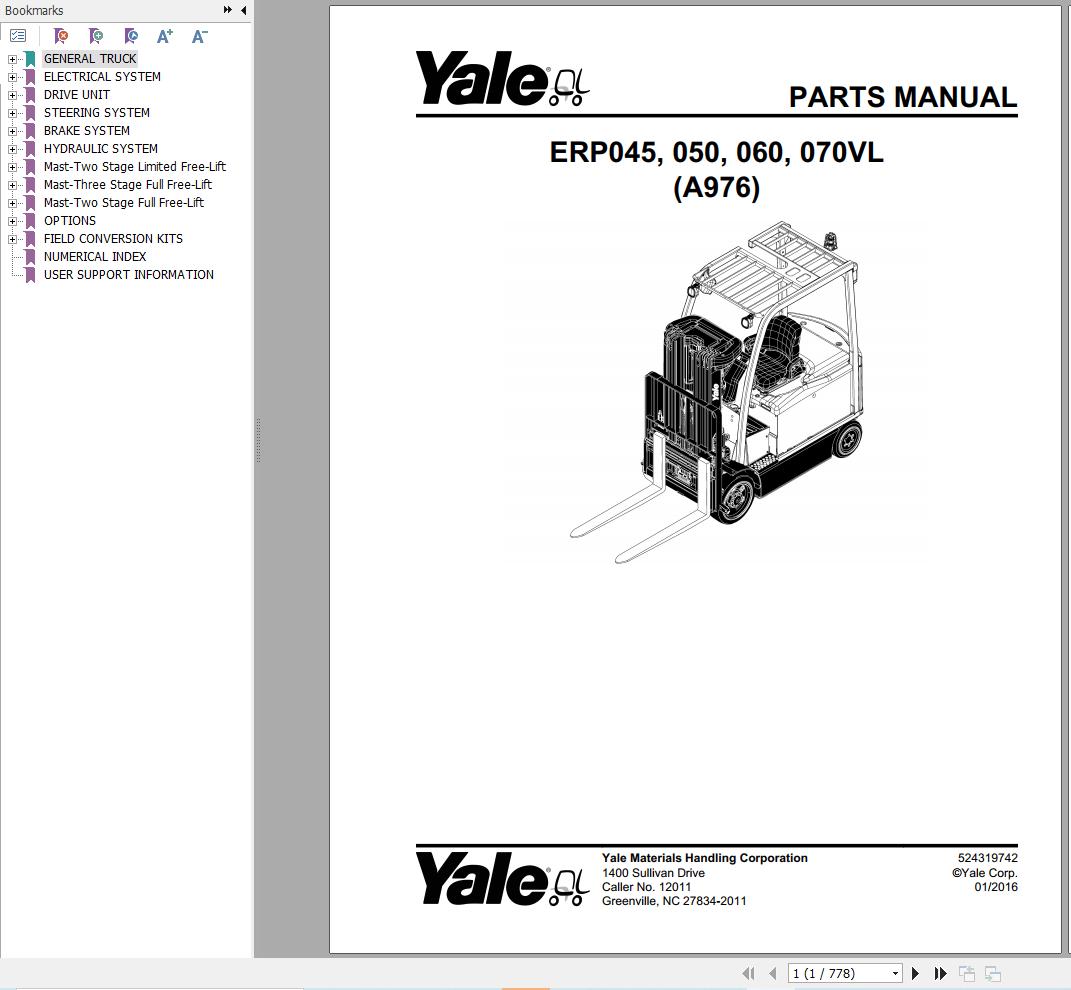Viewport: 1071px width, 990px height.
Task: Go to the last page
Action: (940, 972)
